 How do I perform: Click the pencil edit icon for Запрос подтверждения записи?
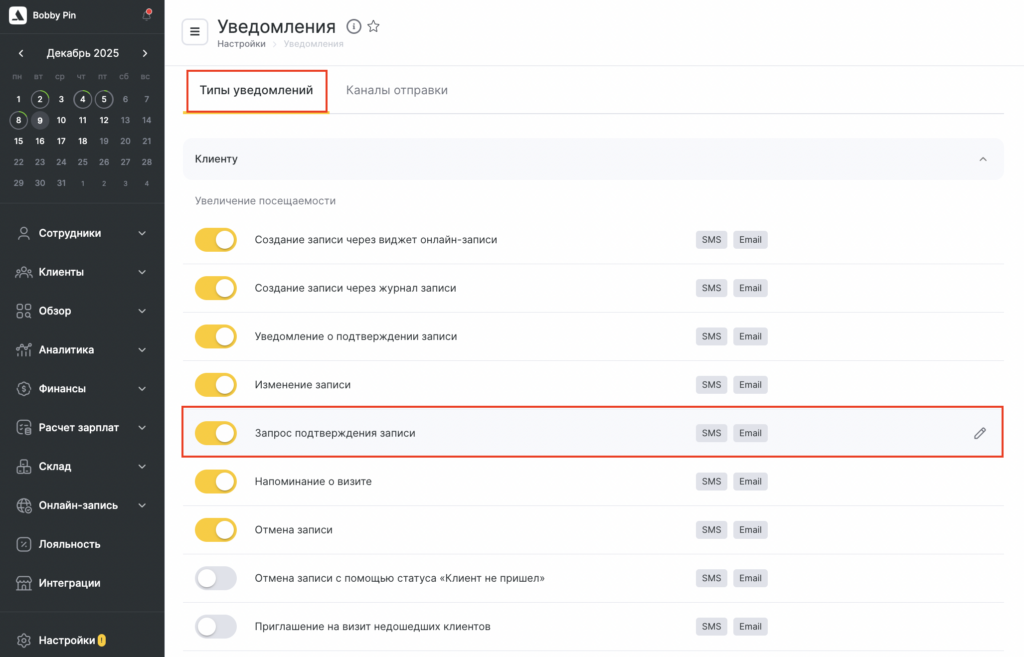coord(980,433)
